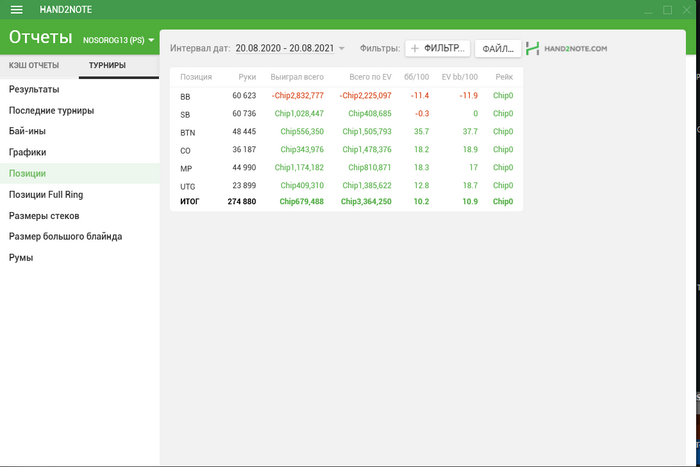The width and height of the screenshot is (700, 467).
Task: Click the HAND2NOTE title text
Action: [66, 10]
